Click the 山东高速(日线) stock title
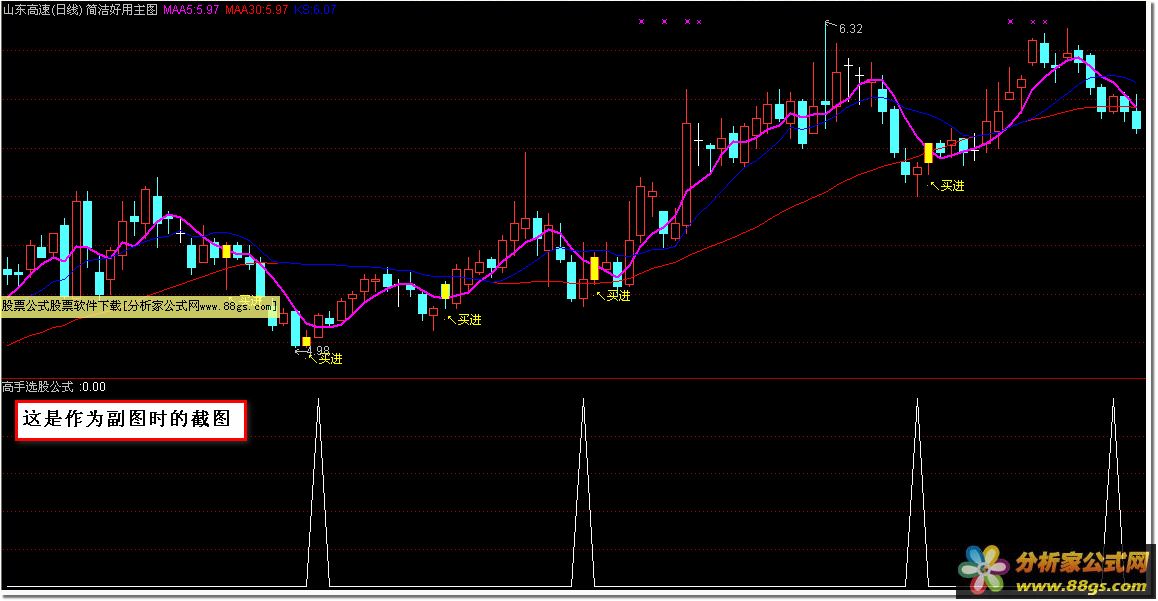Viewport: 1158px width, 601px height. point(42,9)
